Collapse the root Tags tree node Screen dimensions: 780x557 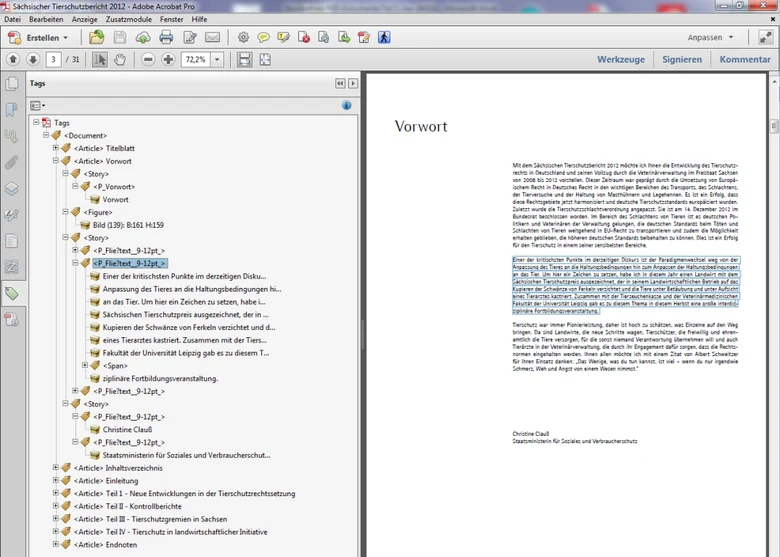36,122
